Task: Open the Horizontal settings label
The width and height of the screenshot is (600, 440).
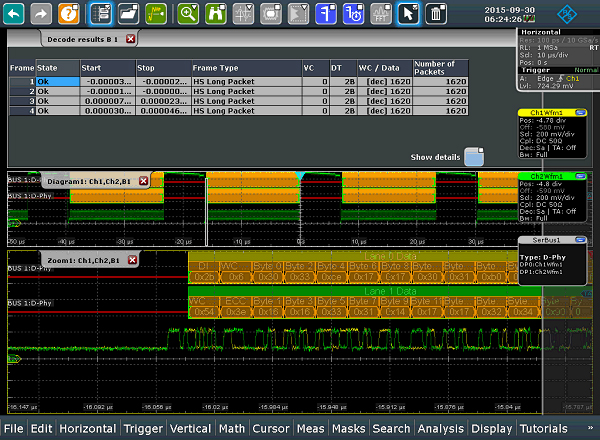Action: (x=541, y=32)
